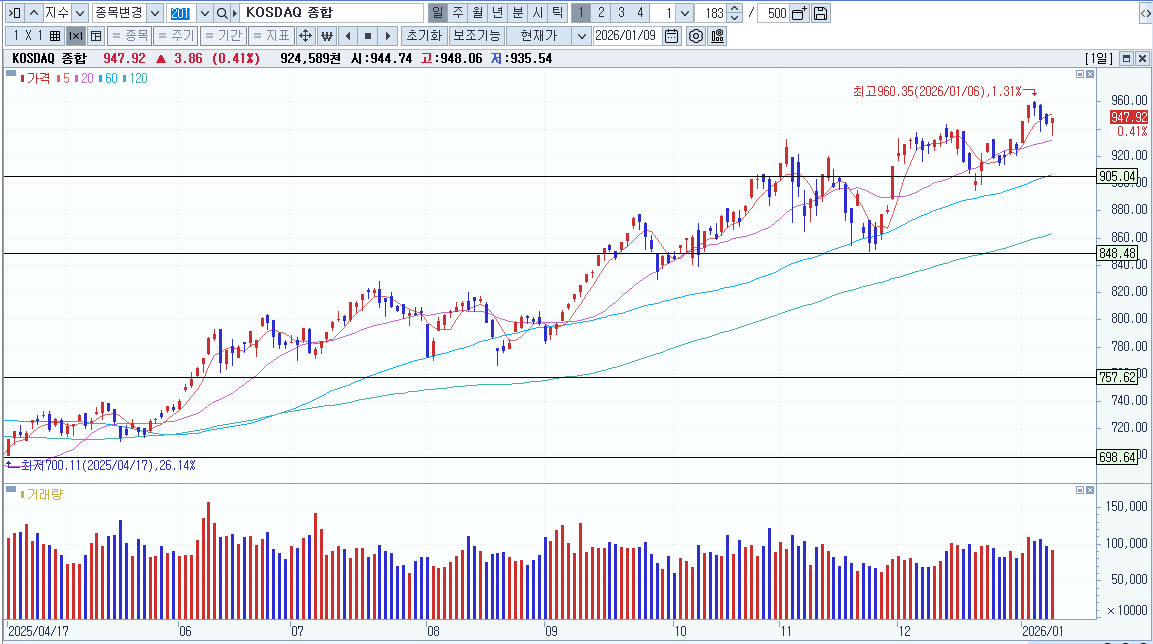Click the 거래량 panel small close icon
The image size is (1153, 644).
coord(1090,490)
